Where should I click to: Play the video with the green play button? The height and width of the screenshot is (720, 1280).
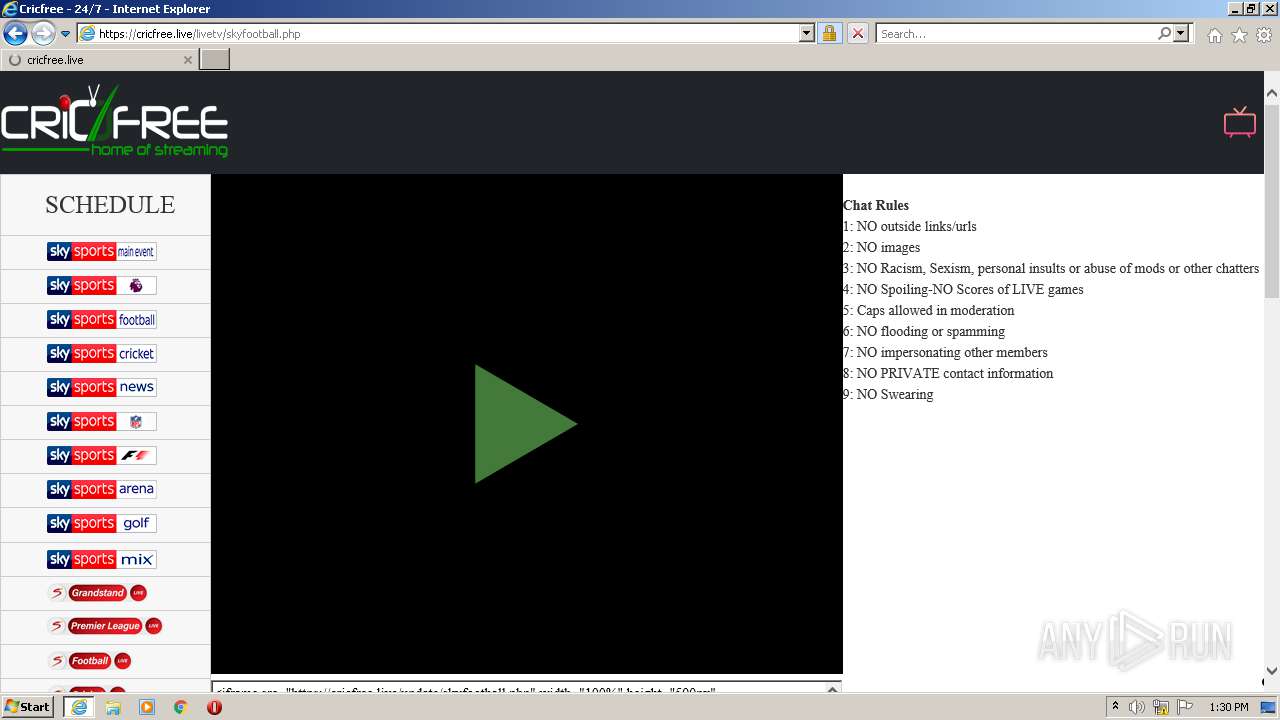(525, 424)
